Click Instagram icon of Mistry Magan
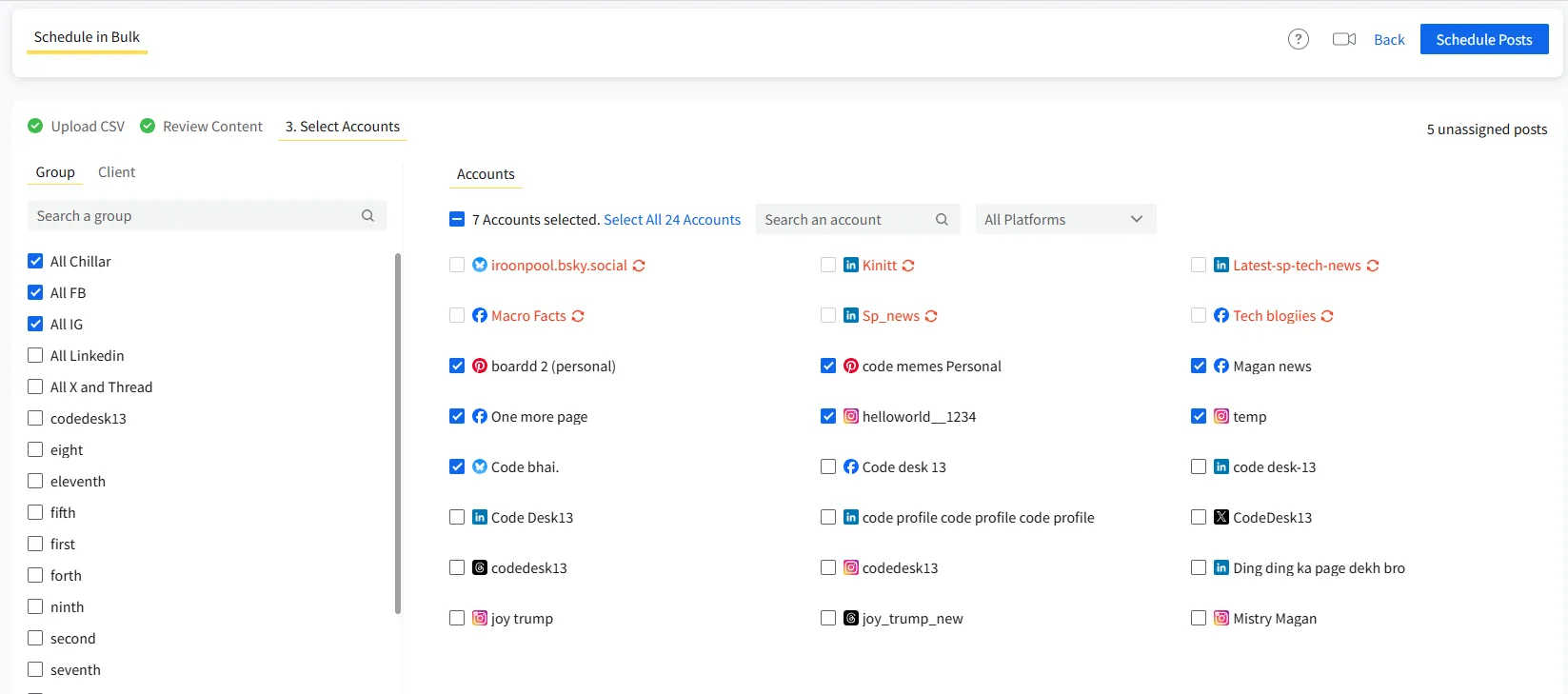Viewport: 1568px width, 694px height. pyautogui.click(x=1221, y=618)
